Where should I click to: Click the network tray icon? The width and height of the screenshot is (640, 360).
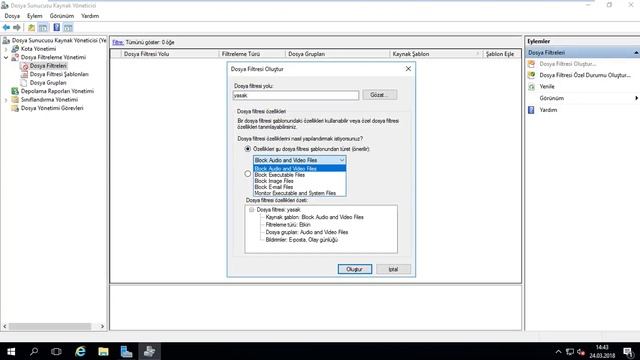(570, 352)
